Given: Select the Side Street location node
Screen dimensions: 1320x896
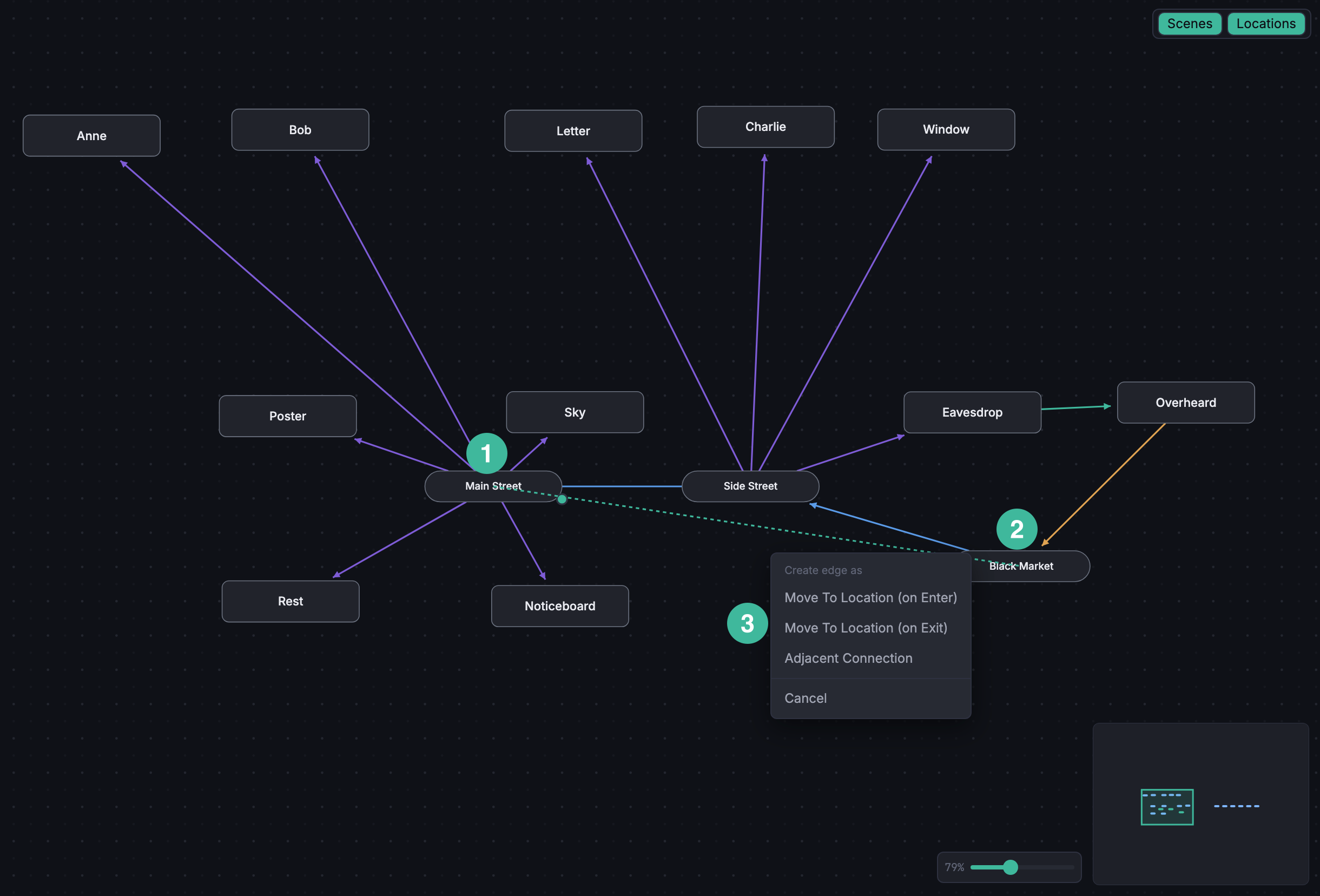Looking at the screenshot, I should click(750, 486).
